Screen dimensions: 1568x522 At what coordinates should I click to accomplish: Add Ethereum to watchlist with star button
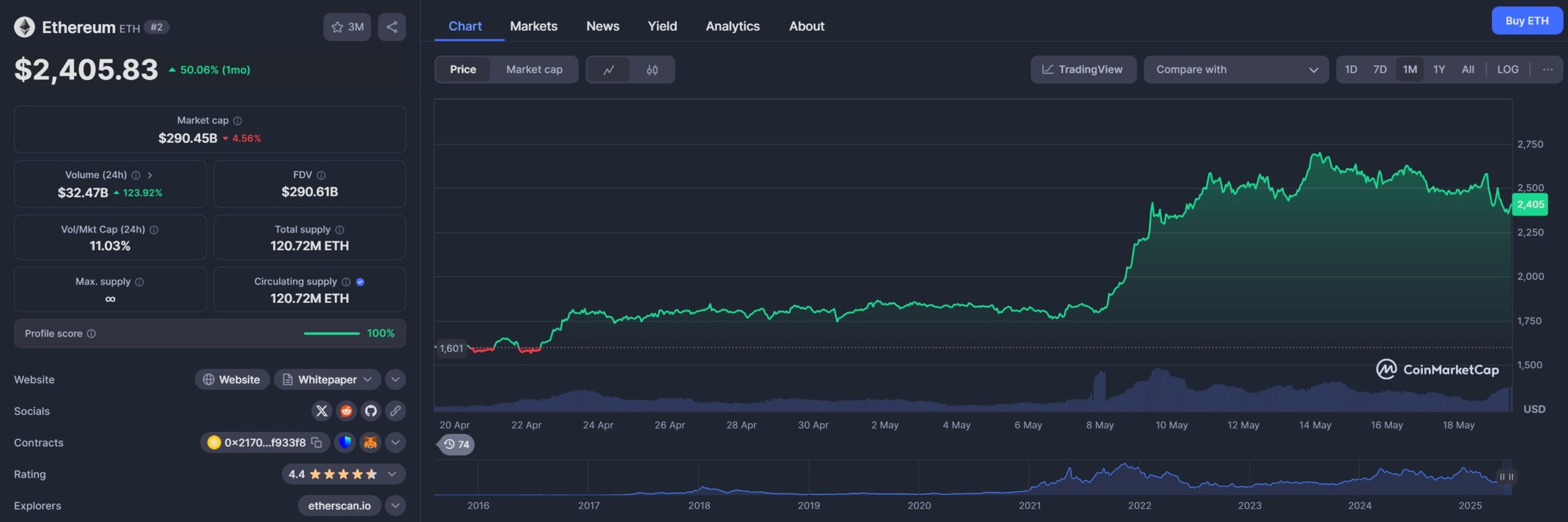(347, 27)
